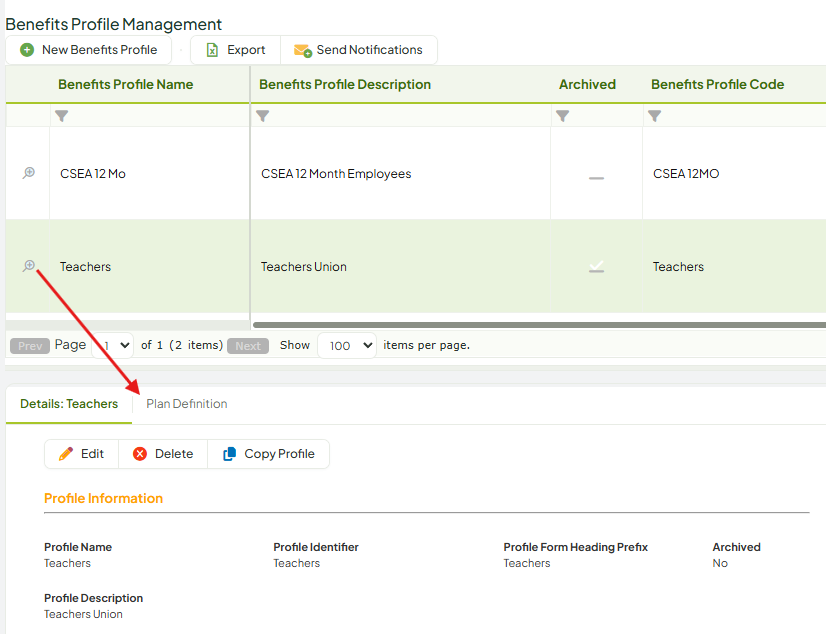Click the horizontal scrollbar under the table
826x634 pixels.
coord(539,325)
